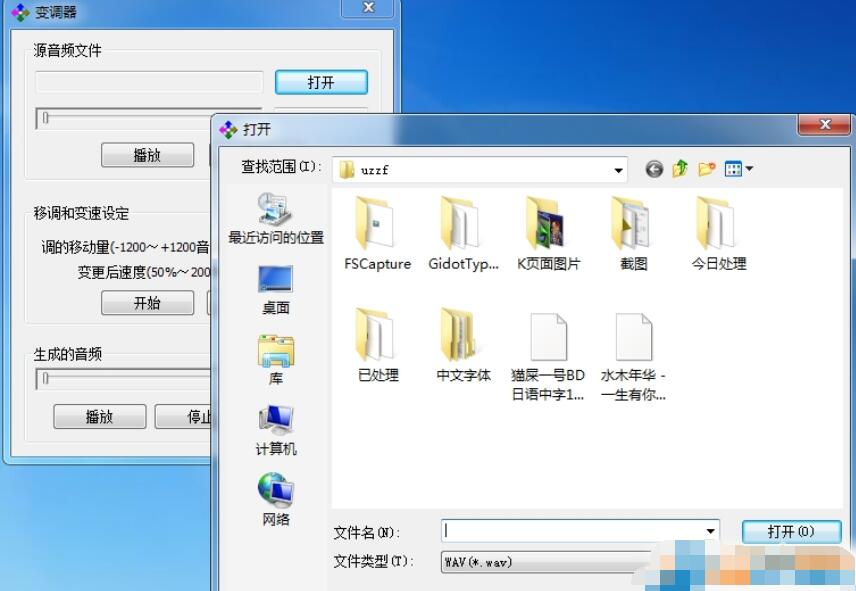Select the 截图 folder
The image size is (856, 591).
[x=633, y=234]
